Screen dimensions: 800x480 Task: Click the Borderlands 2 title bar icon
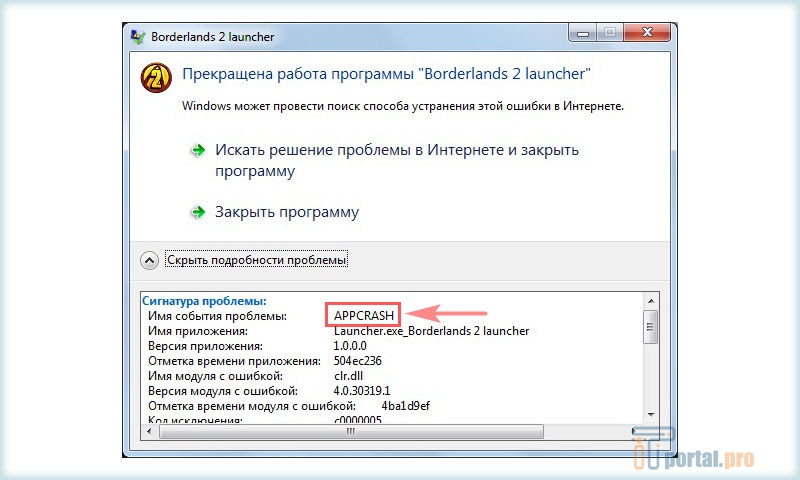pyautogui.click(x=138, y=37)
